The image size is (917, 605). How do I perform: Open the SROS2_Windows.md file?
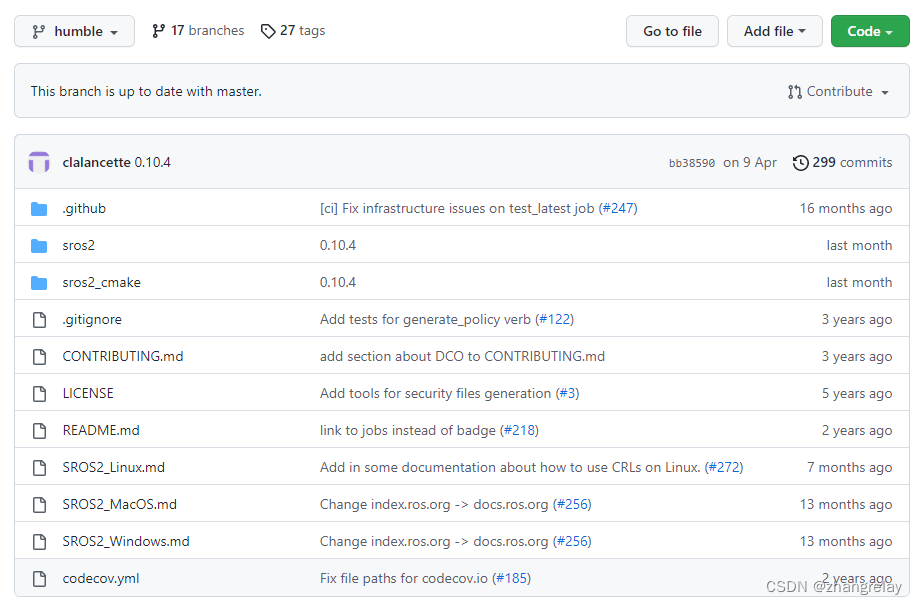pos(126,542)
